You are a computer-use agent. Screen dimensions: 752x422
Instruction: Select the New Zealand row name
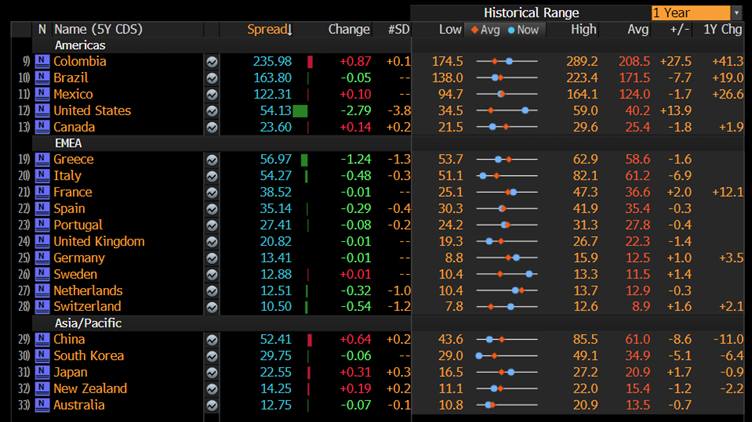(x=90, y=388)
